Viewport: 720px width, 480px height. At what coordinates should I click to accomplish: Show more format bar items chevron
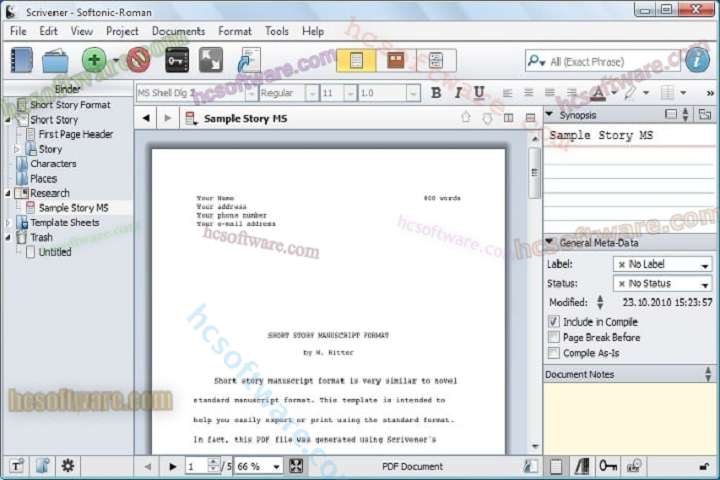[x=710, y=93]
